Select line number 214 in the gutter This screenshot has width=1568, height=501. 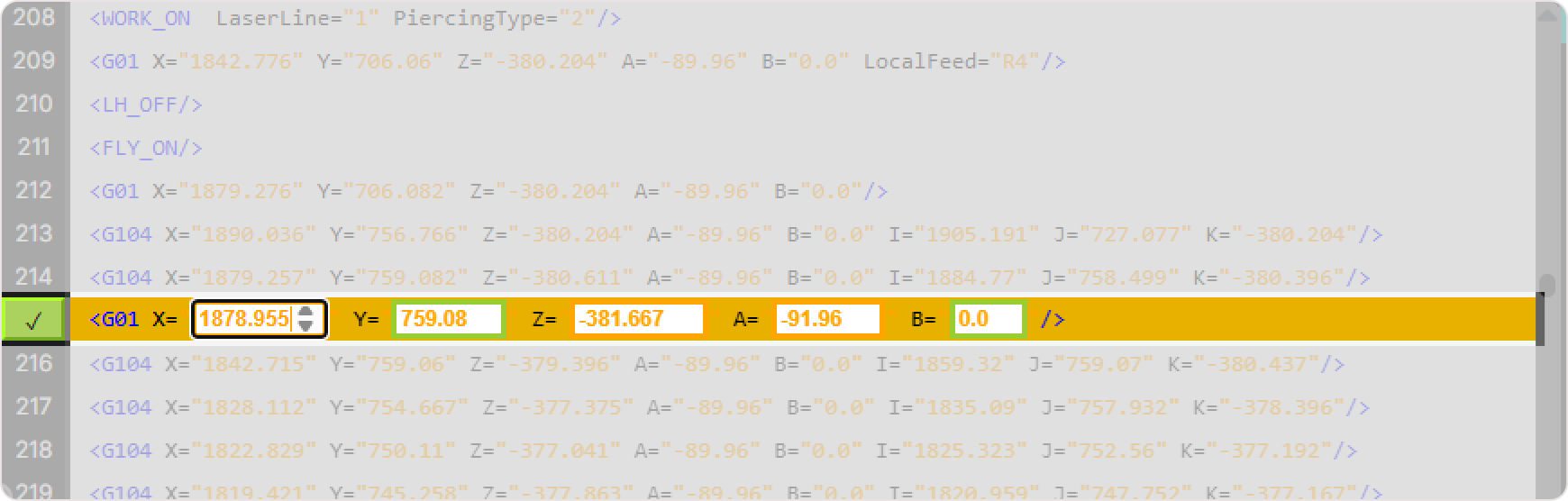coord(34,277)
